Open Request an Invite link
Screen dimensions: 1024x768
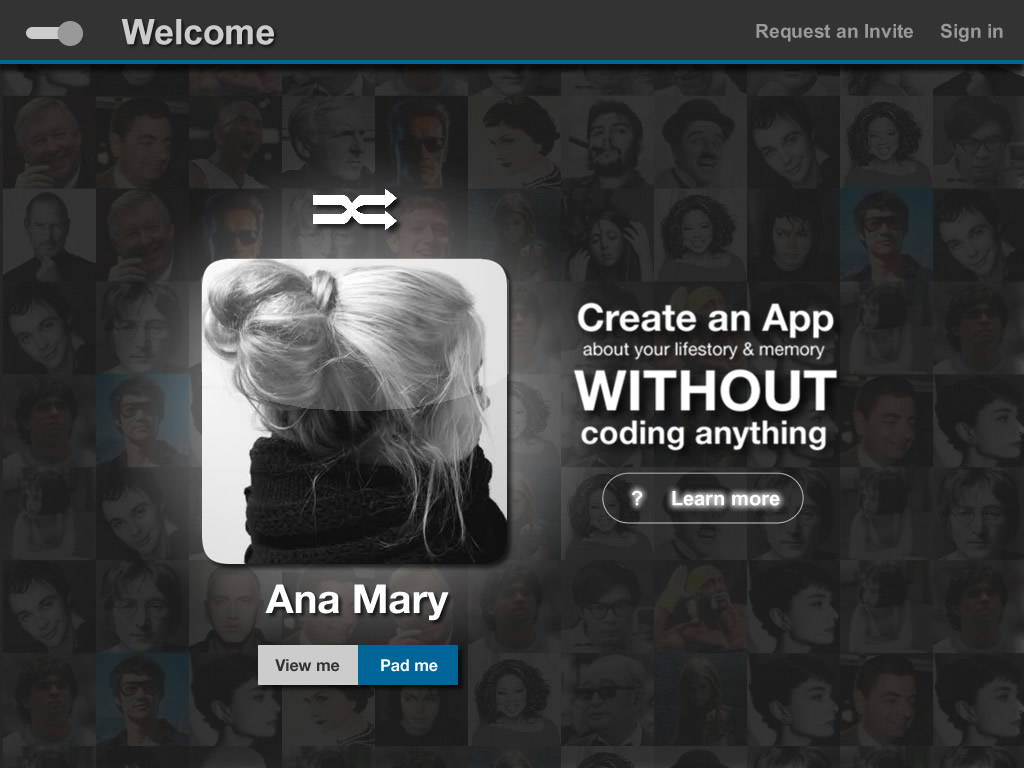tap(834, 31)
